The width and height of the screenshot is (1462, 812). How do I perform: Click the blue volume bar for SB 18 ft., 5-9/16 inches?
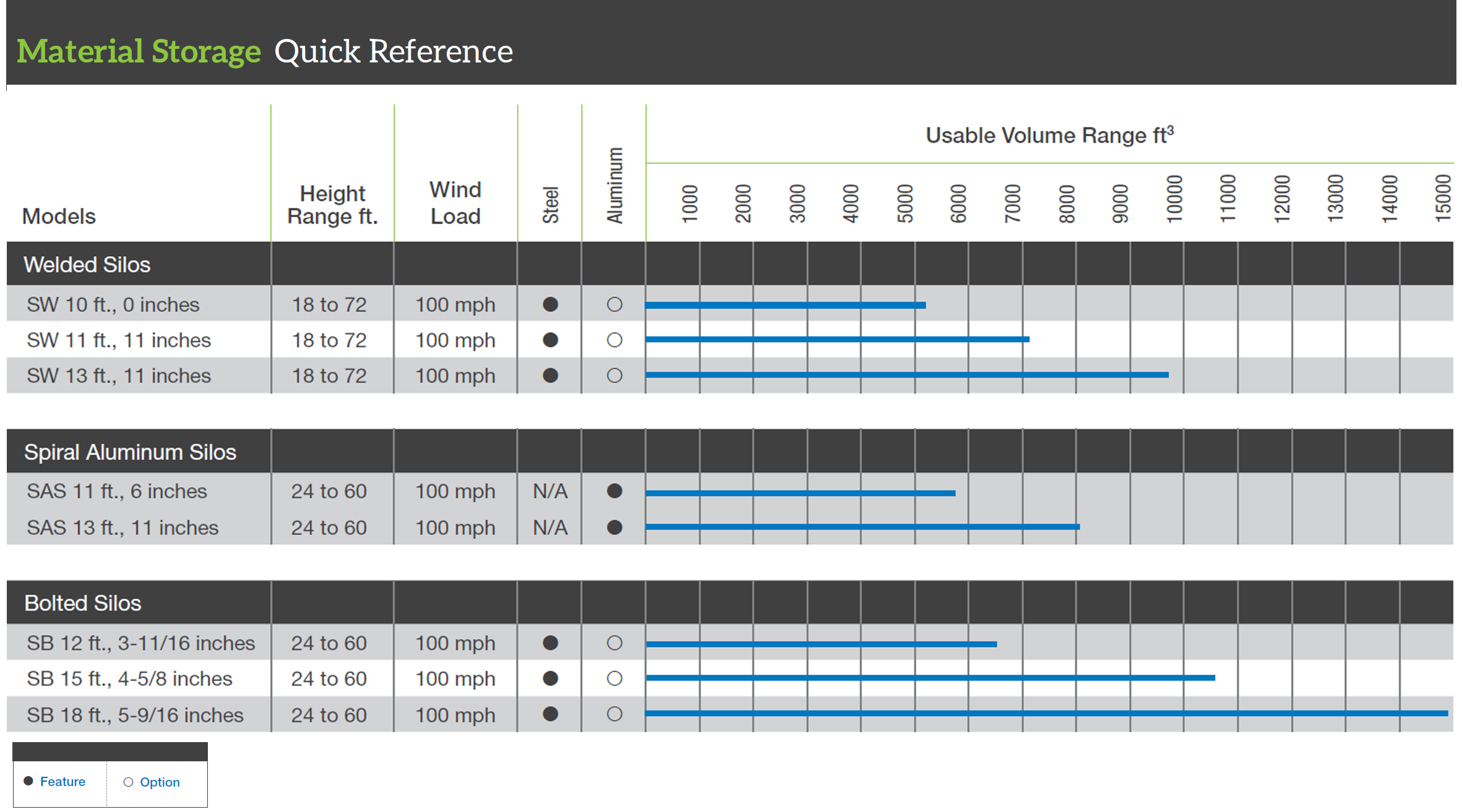tap(1047, 713)
